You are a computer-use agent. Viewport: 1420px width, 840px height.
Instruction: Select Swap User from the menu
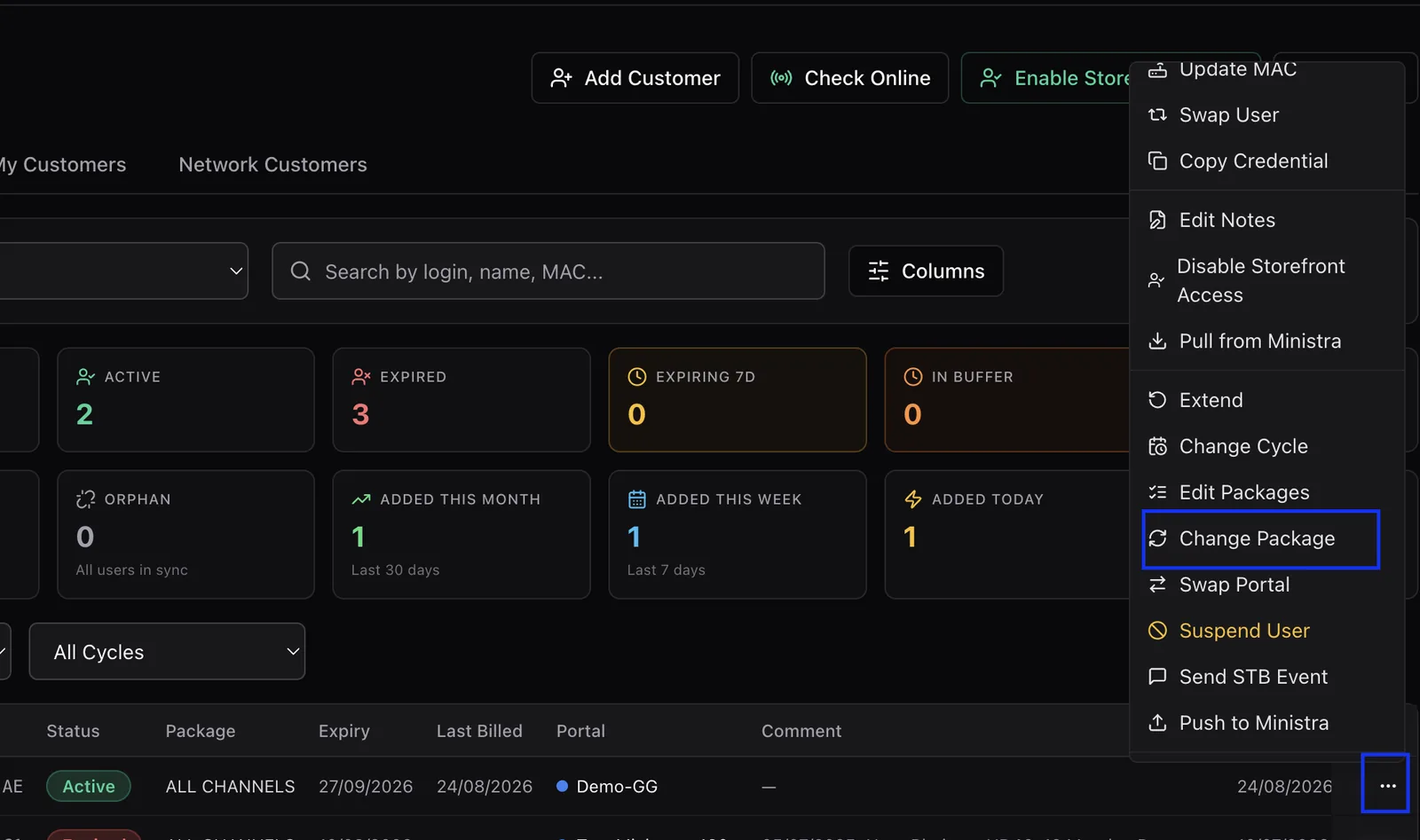(1266, 115)
